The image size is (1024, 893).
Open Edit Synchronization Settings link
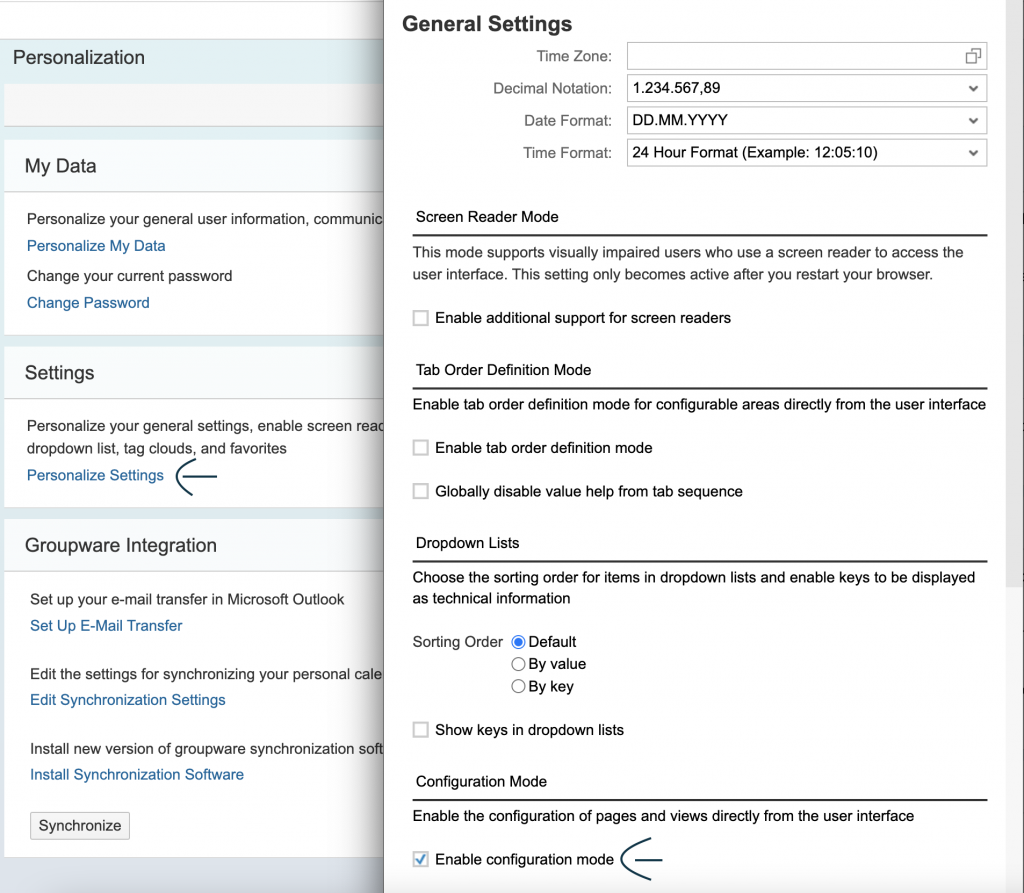(x=127, y=700)
